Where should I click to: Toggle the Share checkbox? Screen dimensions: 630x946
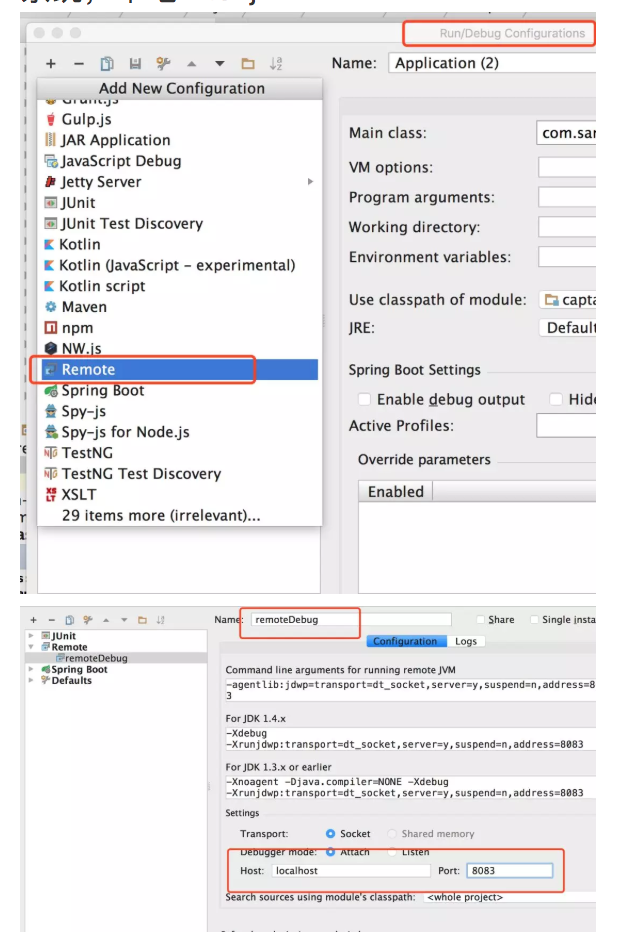point(481,620)
